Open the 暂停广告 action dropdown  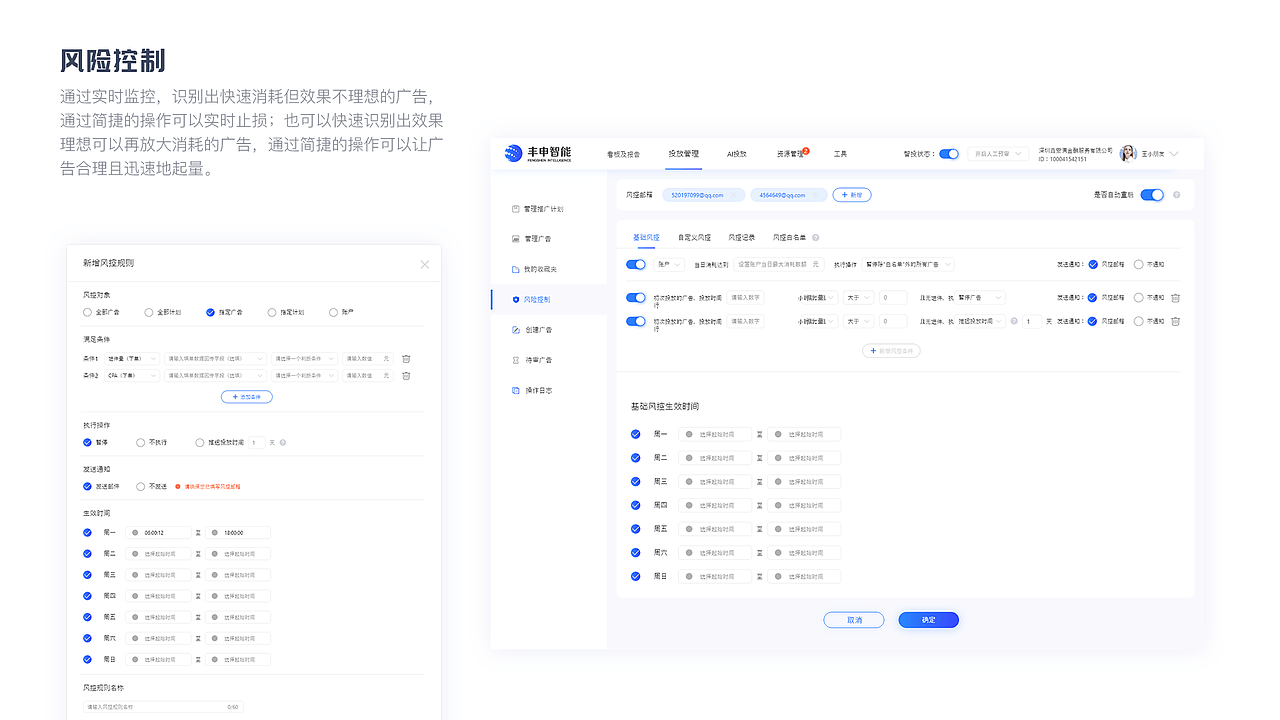(980, 297)
